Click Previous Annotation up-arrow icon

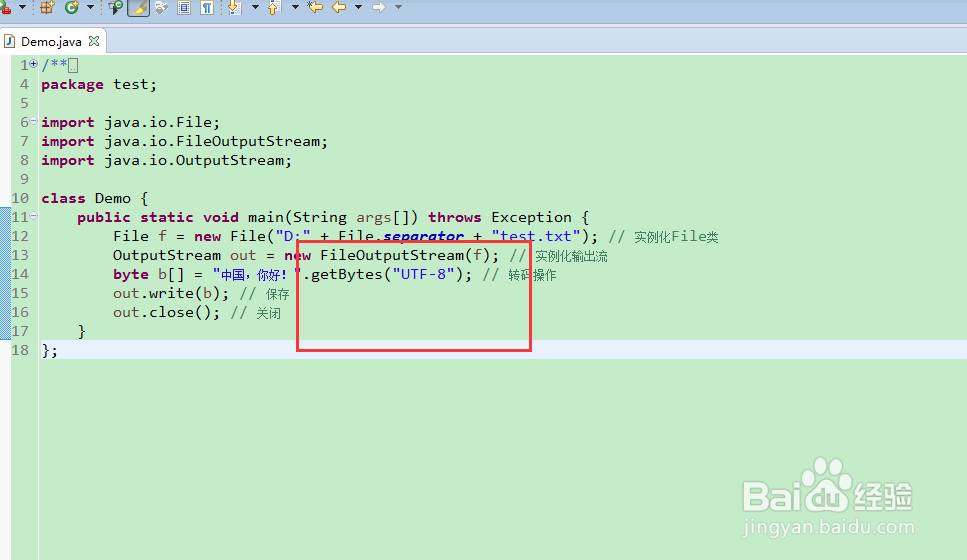pos(274,7)
